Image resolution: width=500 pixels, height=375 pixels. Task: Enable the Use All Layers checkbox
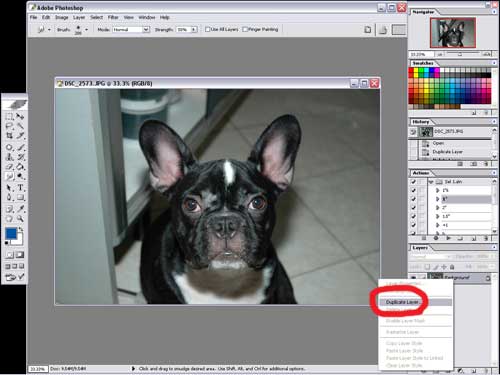[207, 29]
